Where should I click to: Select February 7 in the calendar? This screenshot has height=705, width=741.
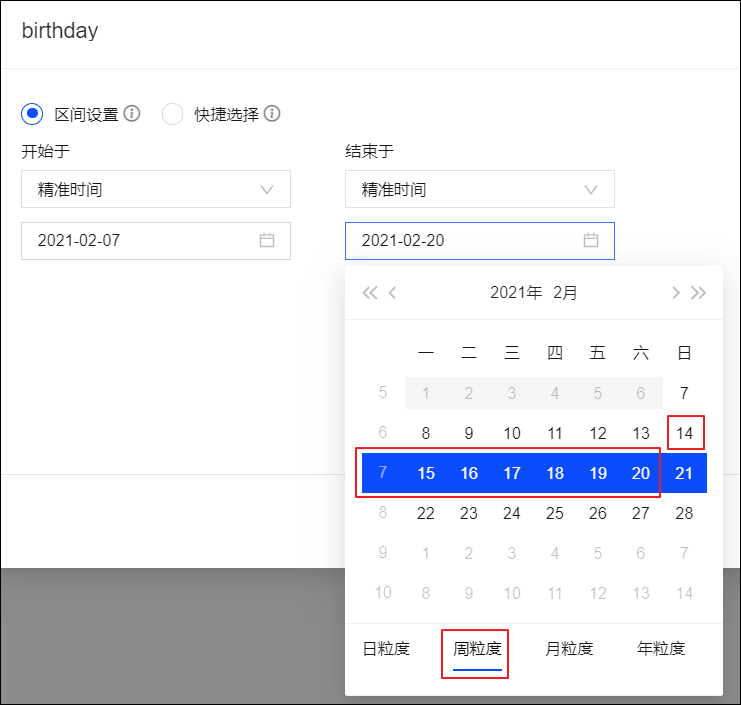tap(684, 393)
